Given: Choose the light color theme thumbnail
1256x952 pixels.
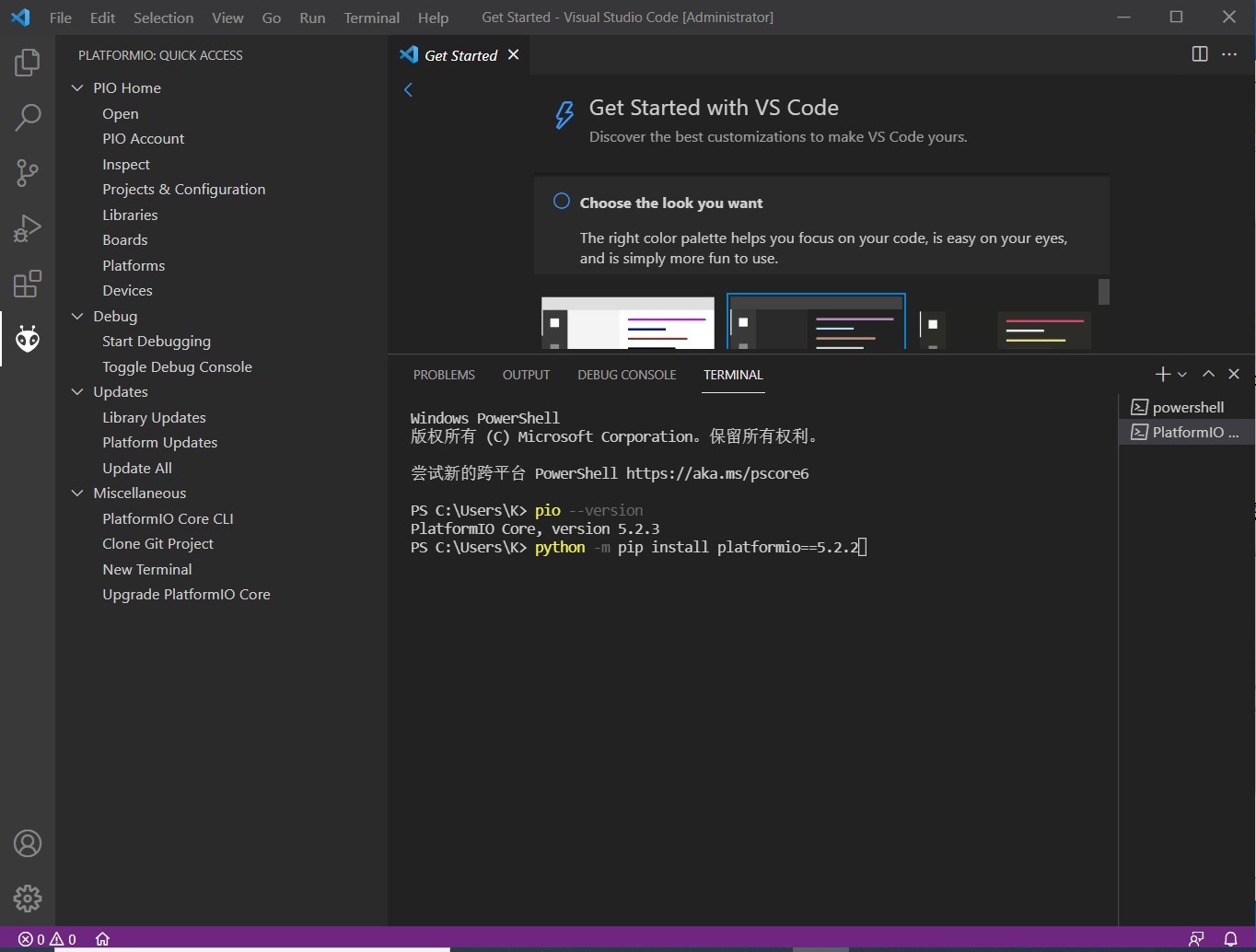Looking at the screenshot, I should [x=628, y=322].
